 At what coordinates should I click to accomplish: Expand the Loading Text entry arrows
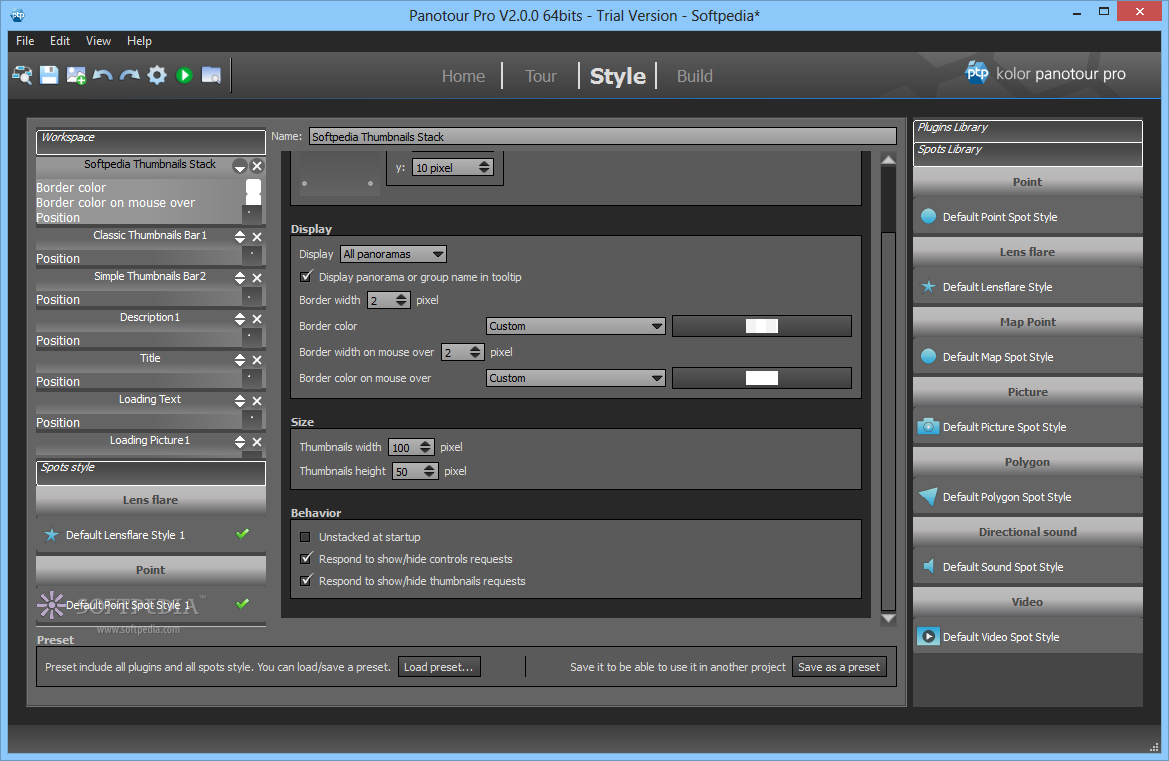(x=239, y=401)
